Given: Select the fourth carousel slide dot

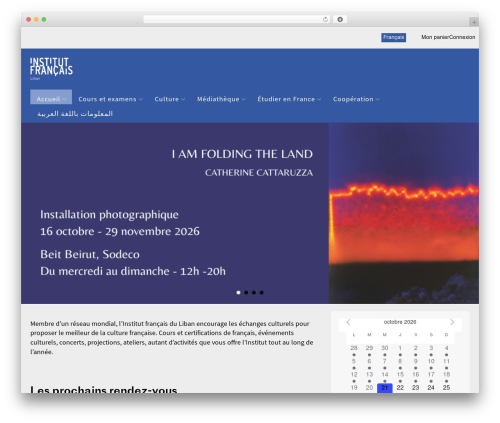Looking at the screenshot, I should (261, 293).
